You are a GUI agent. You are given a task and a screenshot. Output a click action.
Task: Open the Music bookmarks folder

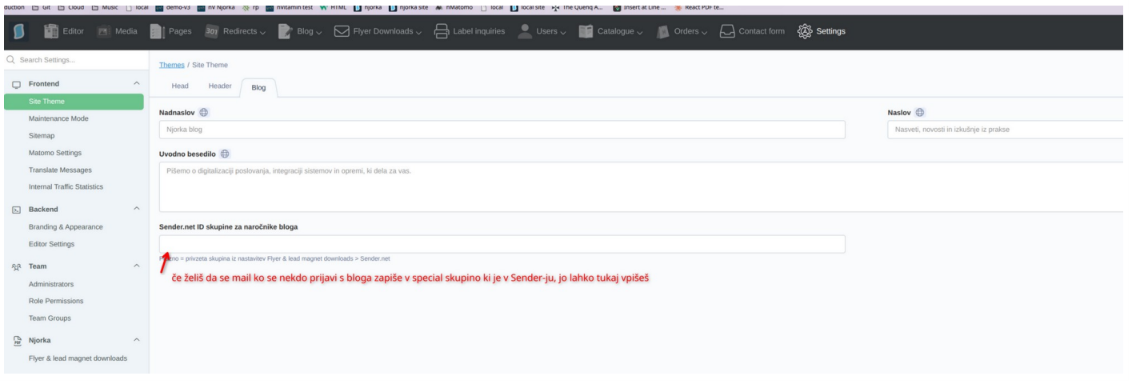click(x=104, y=7)
